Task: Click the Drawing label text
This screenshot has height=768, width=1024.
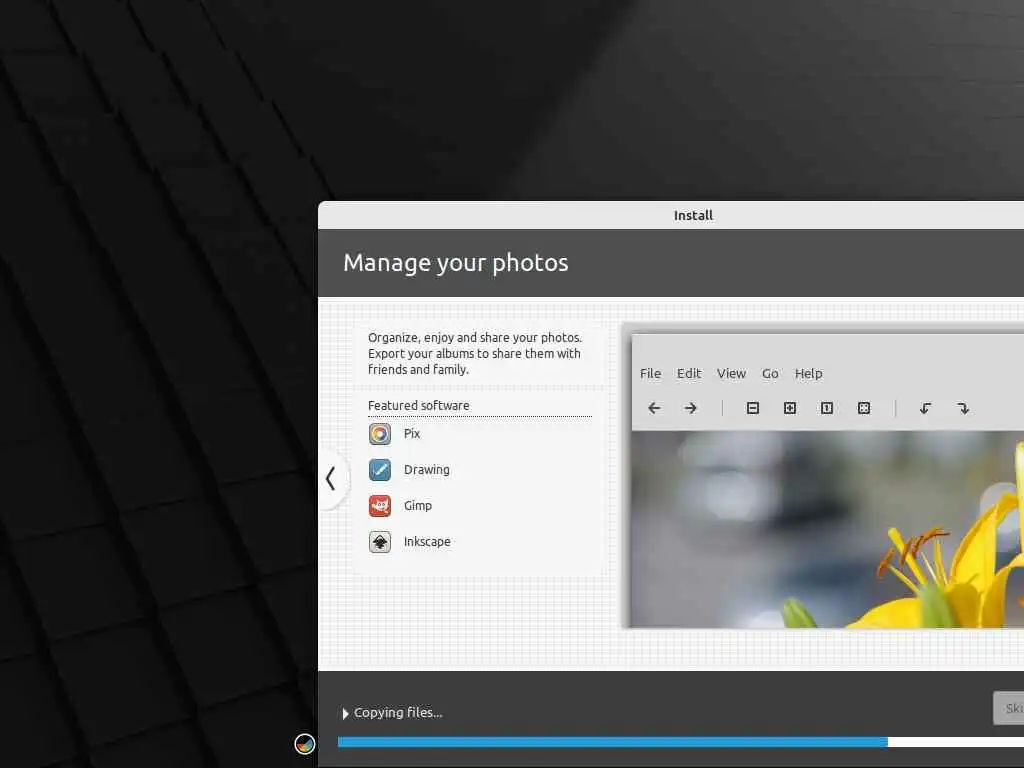Action: [426, 470]
